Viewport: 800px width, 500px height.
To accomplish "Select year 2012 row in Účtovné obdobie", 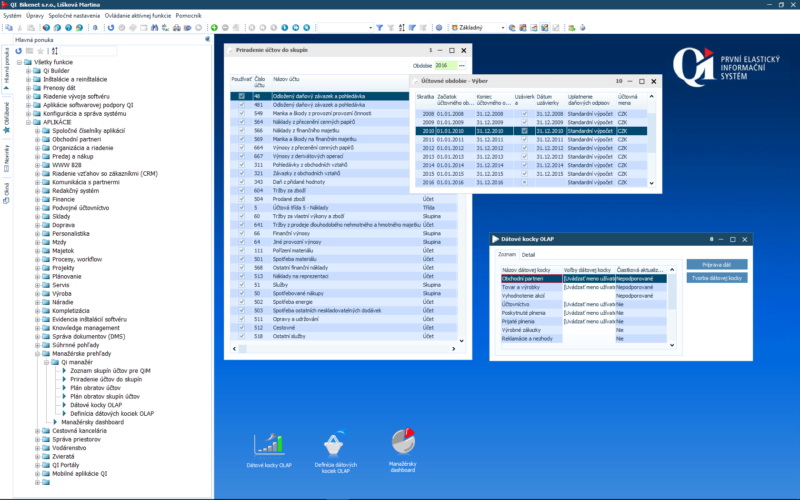I will coord(531,148).
